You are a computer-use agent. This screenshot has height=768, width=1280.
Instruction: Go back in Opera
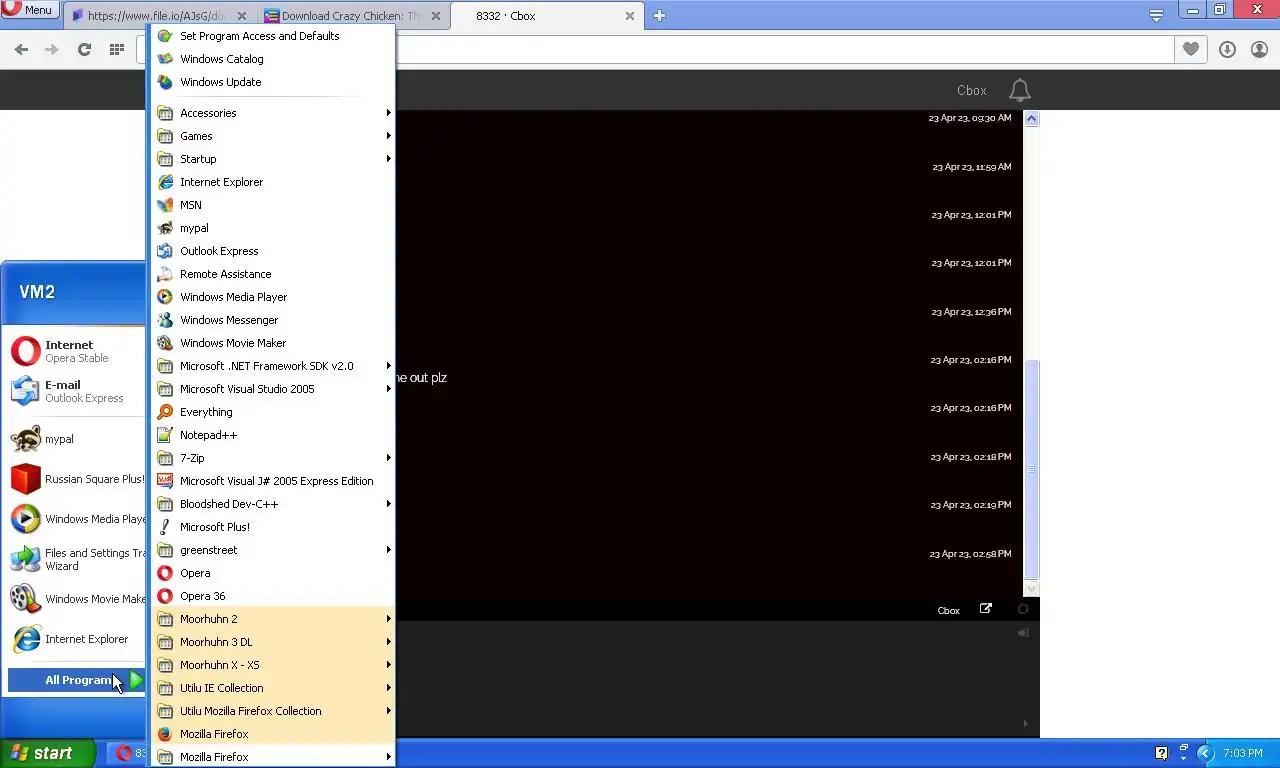(x=21, y=49)
